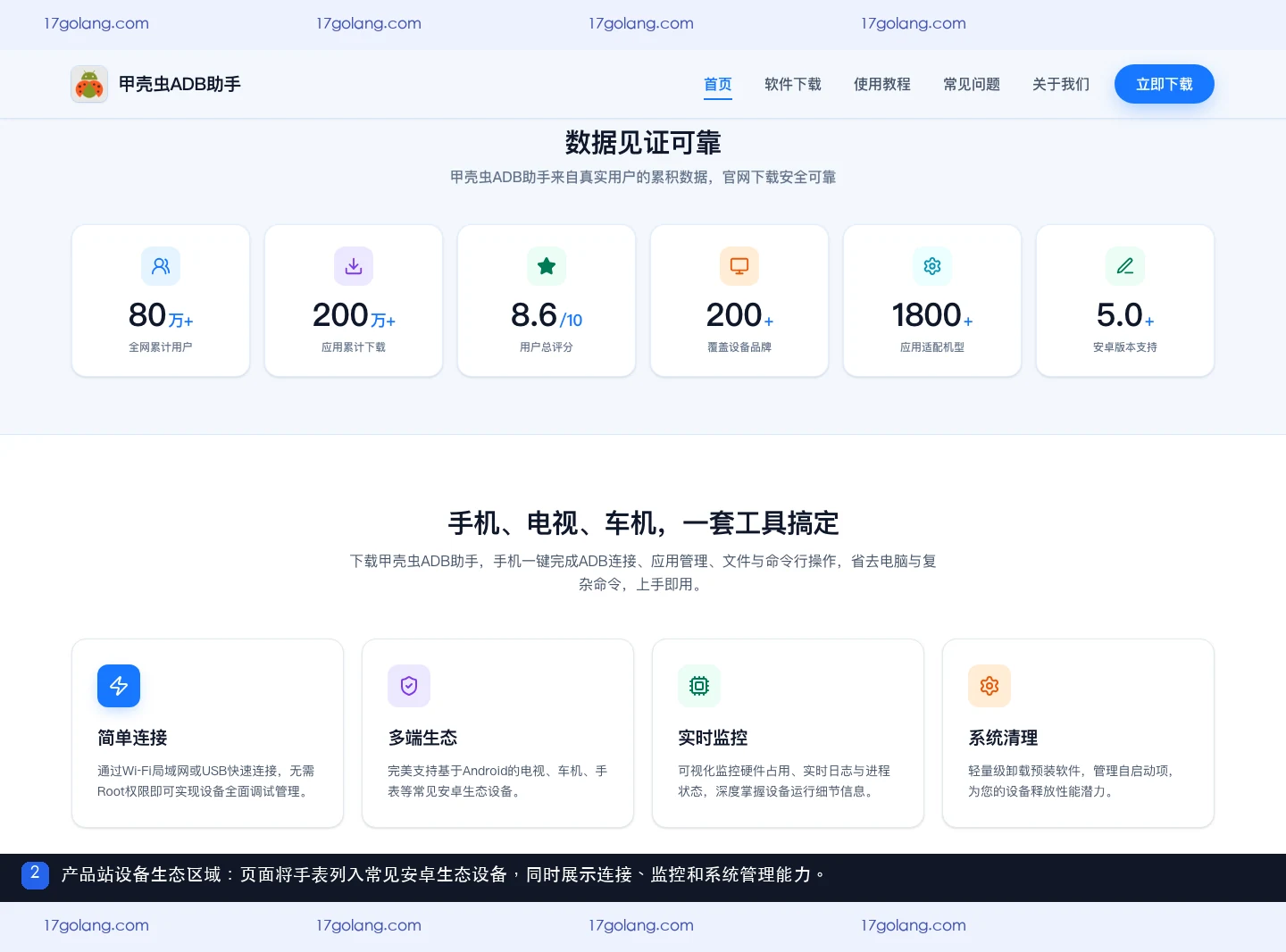The height and width of the screenshot is (952, 1286).
Task: Click the 全网累计用户 label
Action: pos(161,347)
